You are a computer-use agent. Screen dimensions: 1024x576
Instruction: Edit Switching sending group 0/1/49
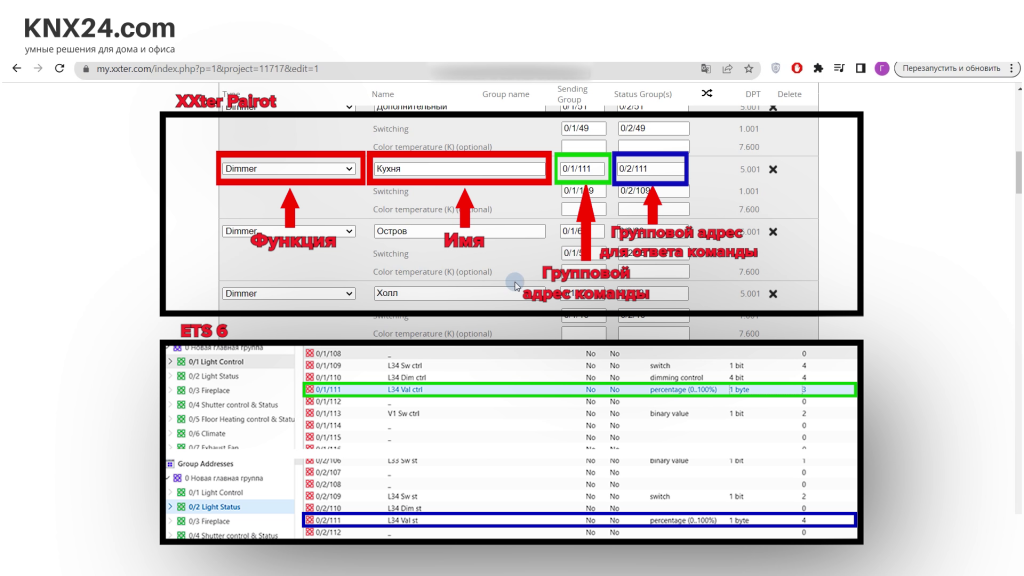point(583,128)
